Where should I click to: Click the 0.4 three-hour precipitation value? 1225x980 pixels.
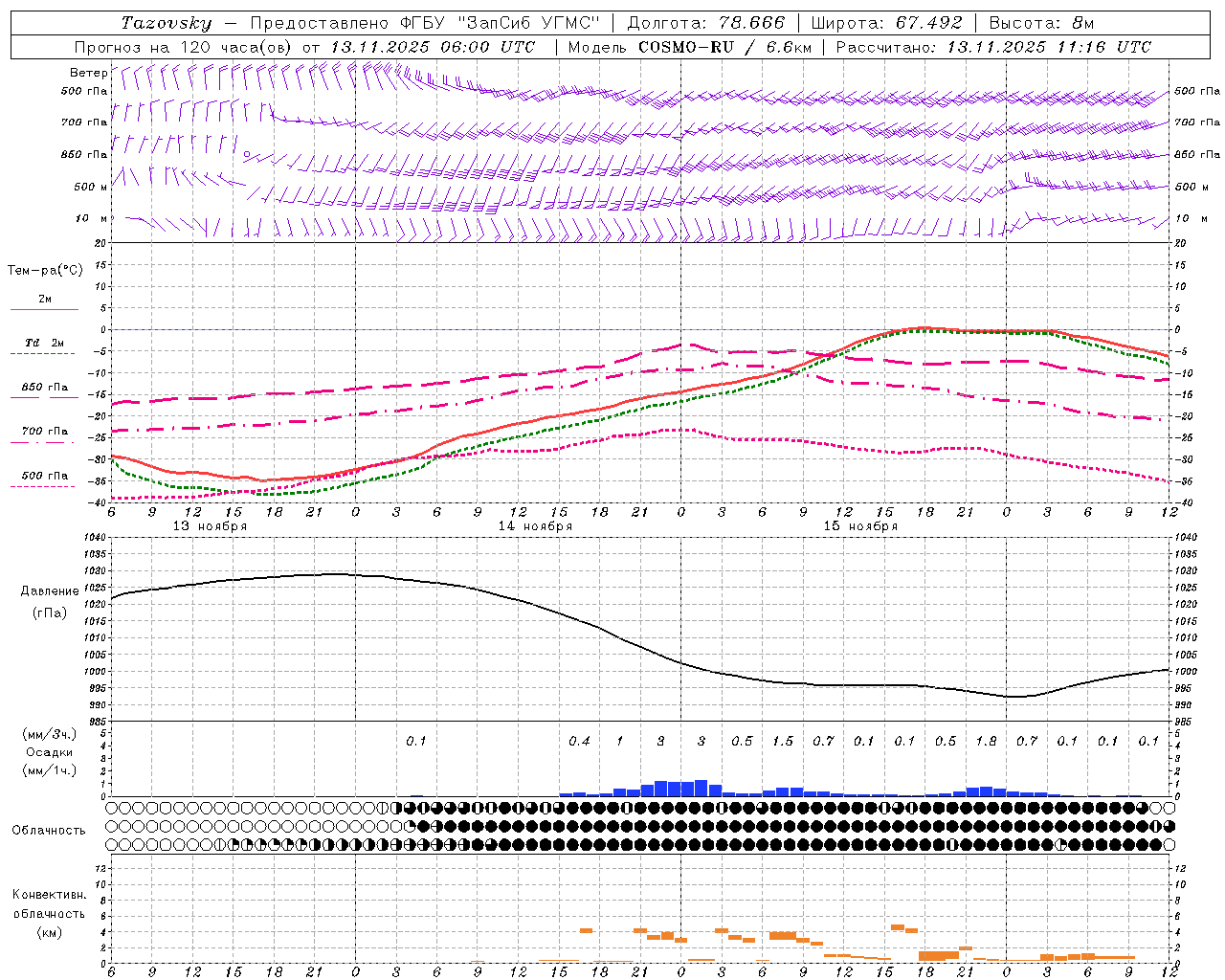click(579, 742)
